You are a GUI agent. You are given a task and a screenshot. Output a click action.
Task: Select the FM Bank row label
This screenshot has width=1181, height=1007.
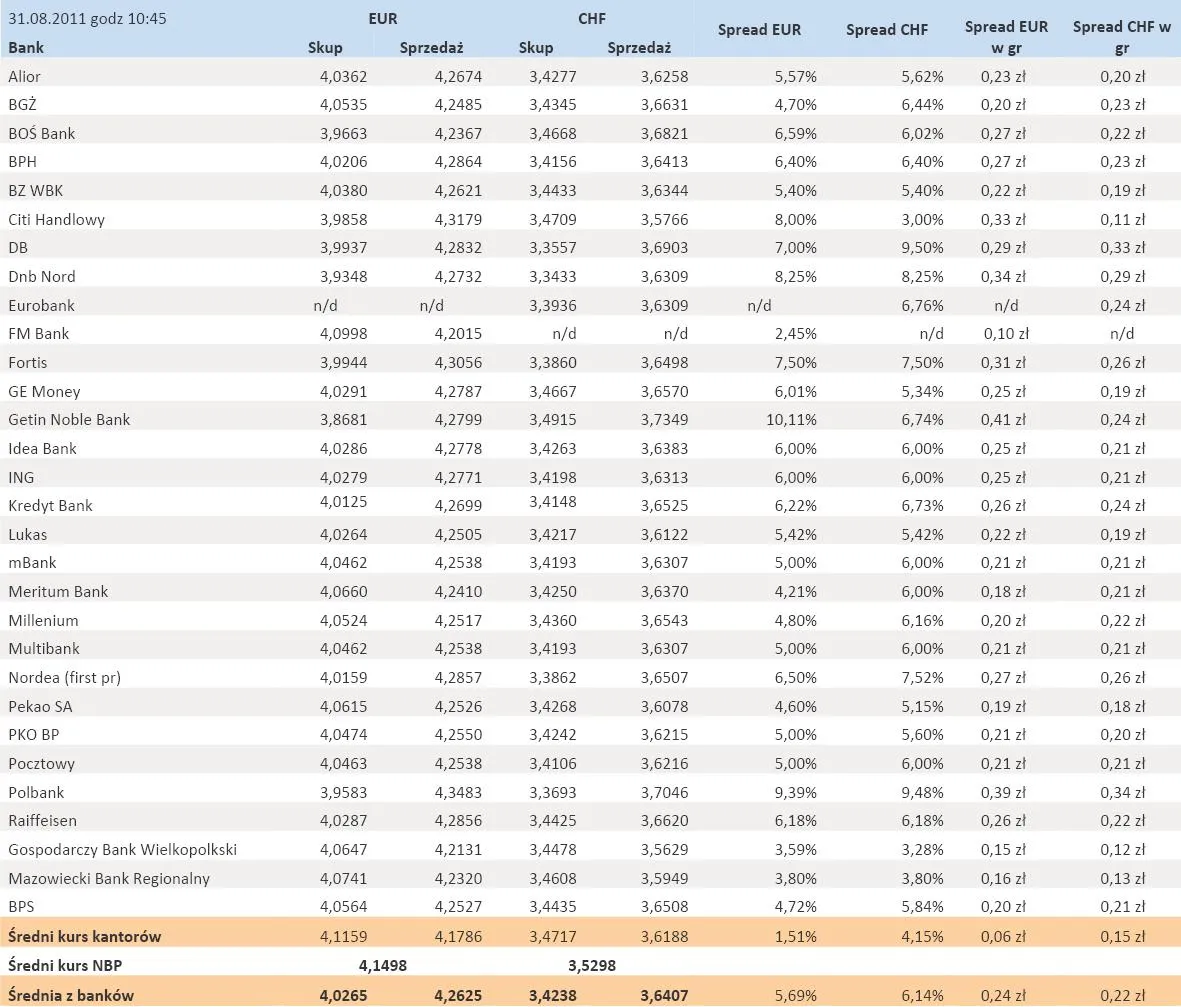coord(38,334)
